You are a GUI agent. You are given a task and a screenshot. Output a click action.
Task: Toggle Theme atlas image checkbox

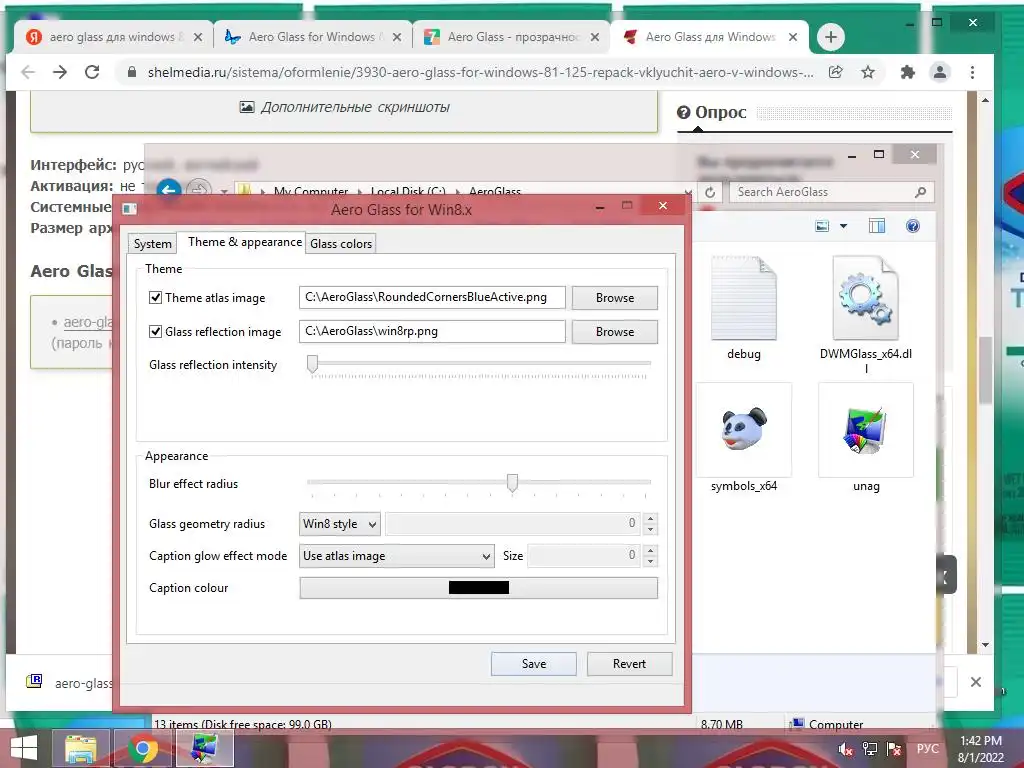[155, 298]
